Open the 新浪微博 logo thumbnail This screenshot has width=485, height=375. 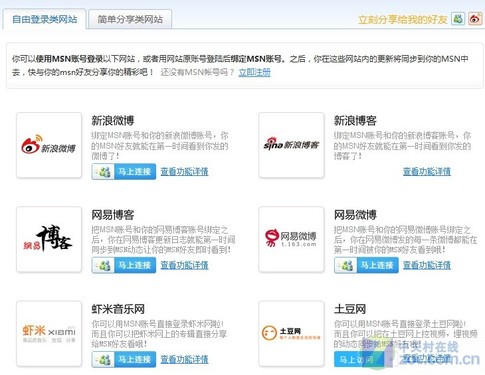[x=49, y=145]
